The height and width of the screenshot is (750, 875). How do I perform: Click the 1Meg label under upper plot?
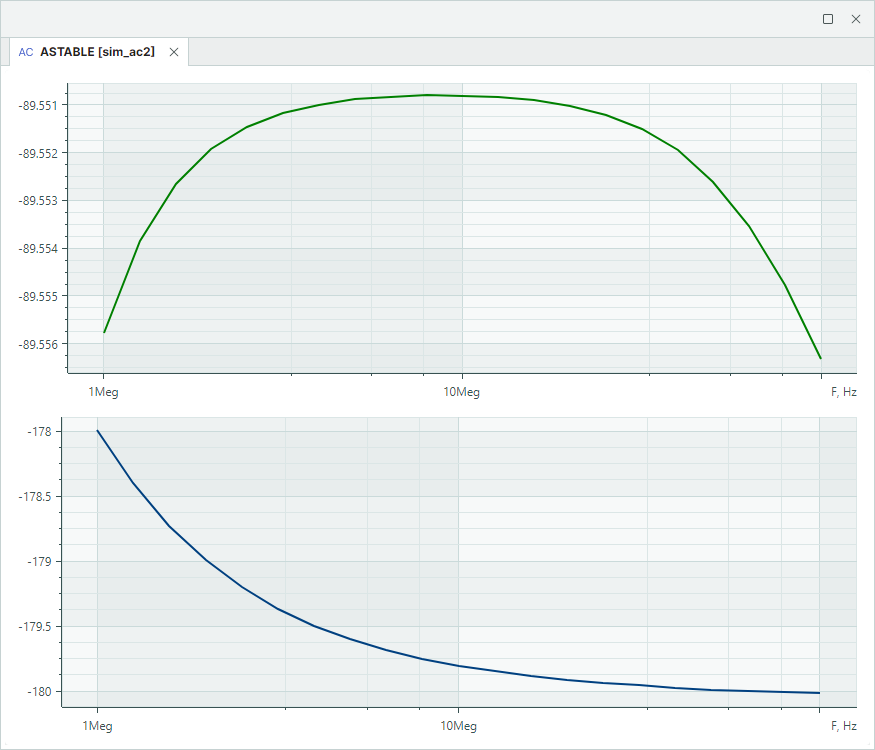[x=103, y=392]
